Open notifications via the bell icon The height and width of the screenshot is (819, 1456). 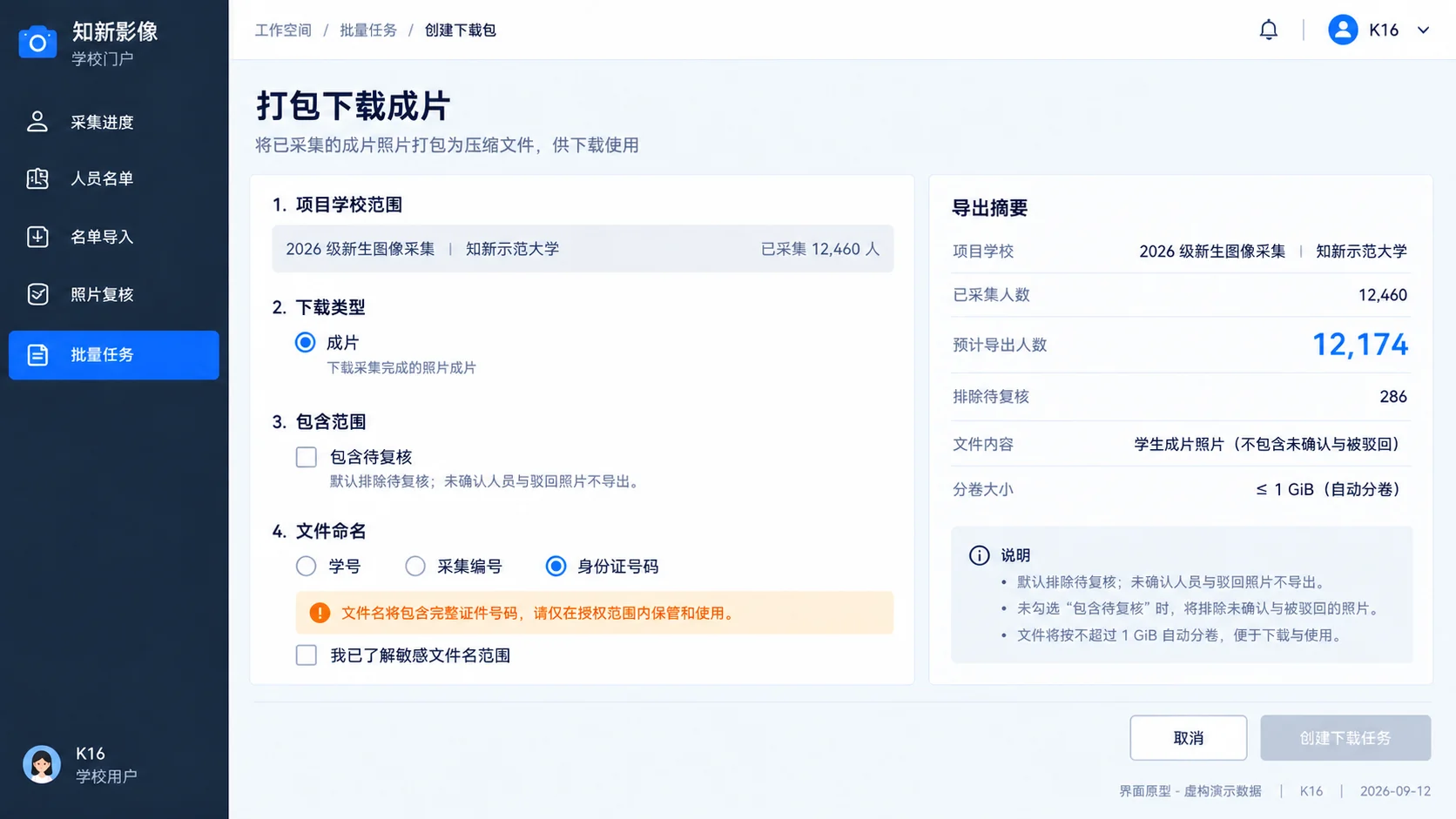(1269, 30)
